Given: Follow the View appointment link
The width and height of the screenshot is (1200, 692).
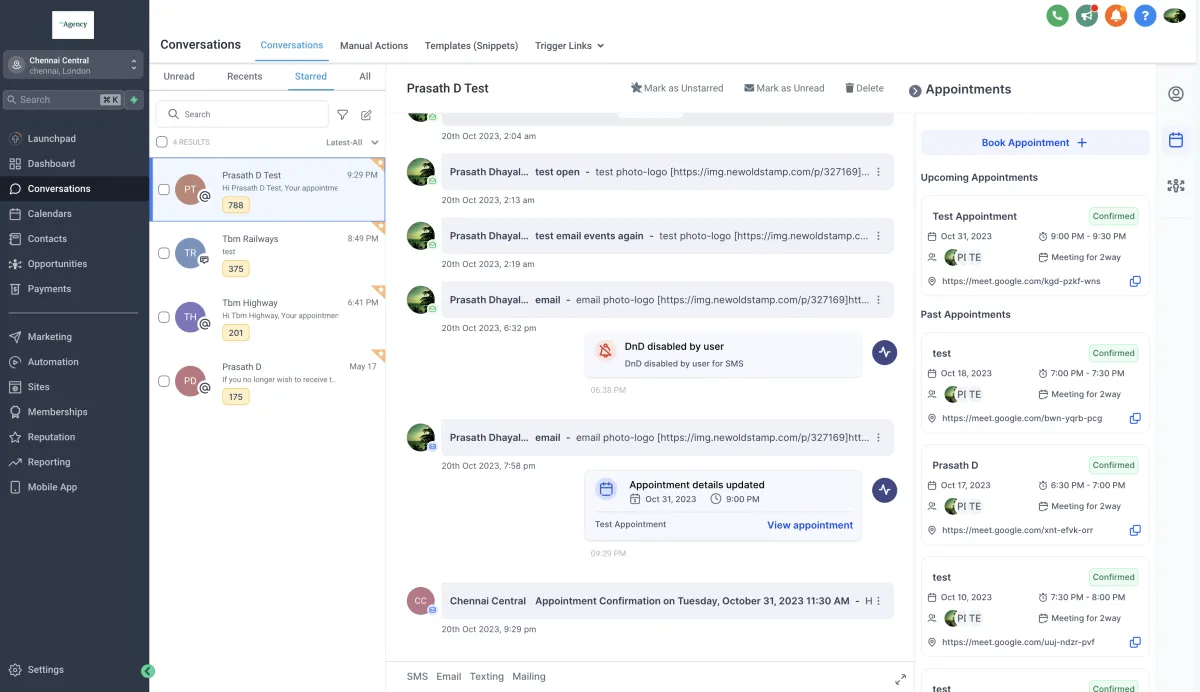Looking at the screenshot, I should click(810, 525).
